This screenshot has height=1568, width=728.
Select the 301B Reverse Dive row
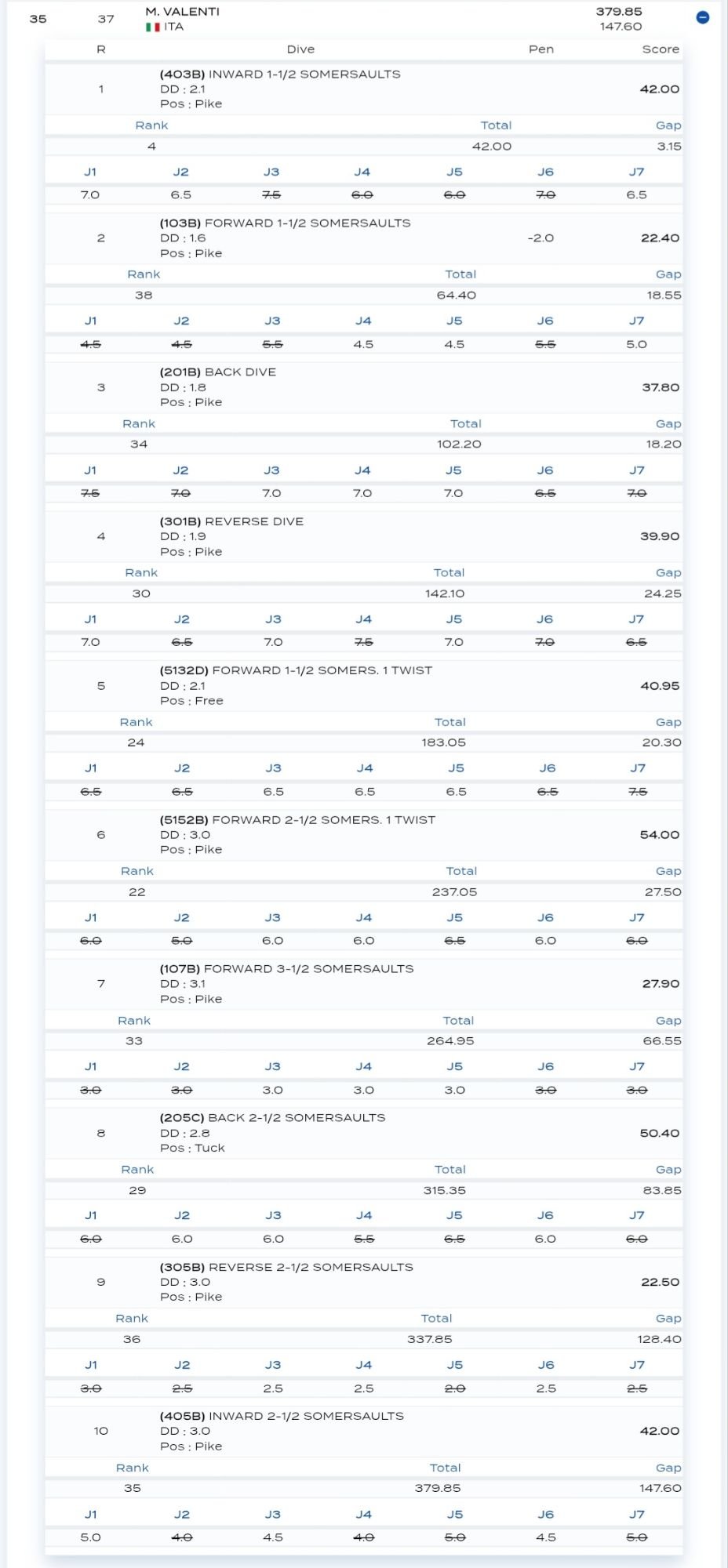[x=364, y=536]
